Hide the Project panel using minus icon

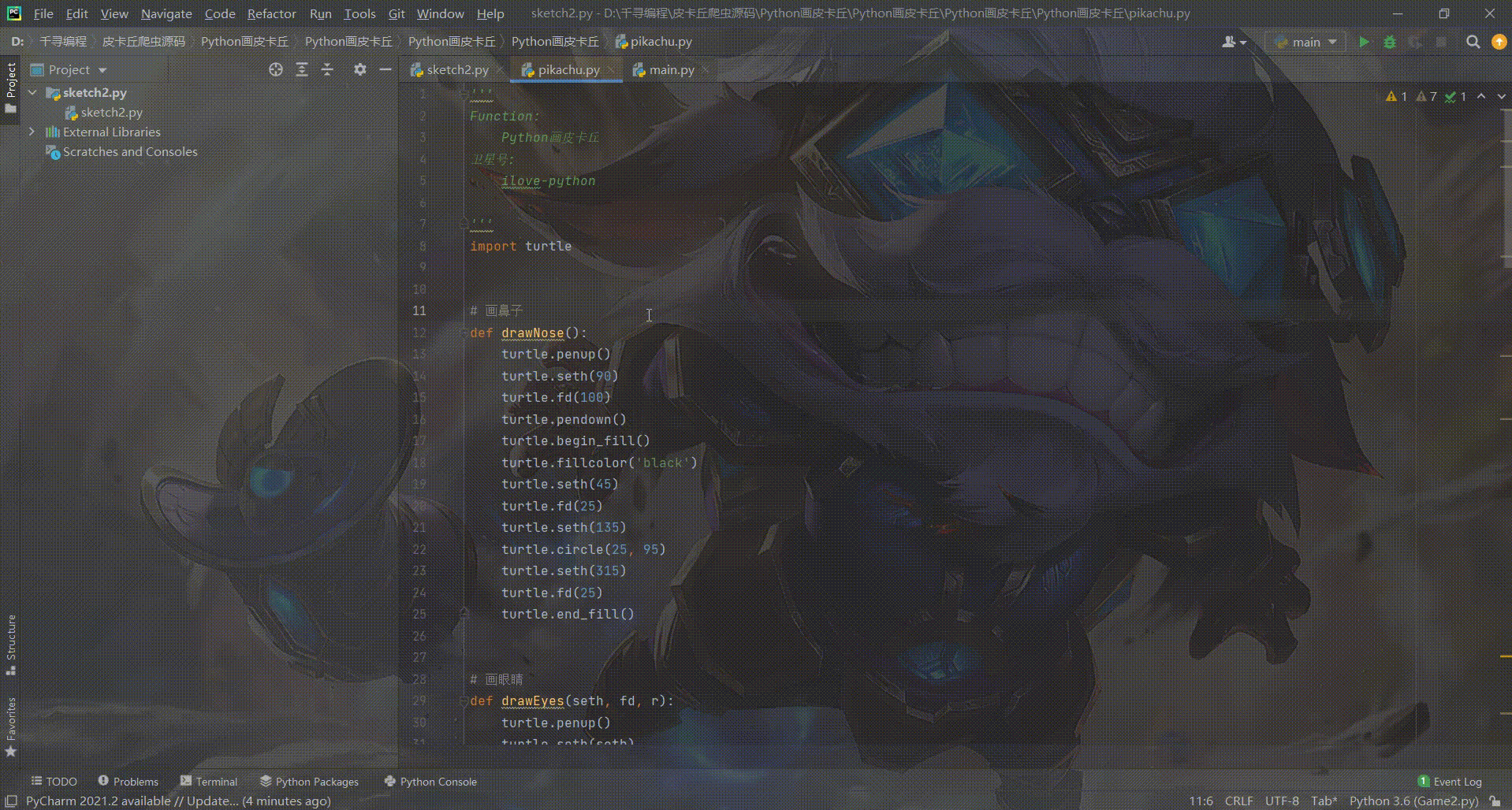coord(385,69)
